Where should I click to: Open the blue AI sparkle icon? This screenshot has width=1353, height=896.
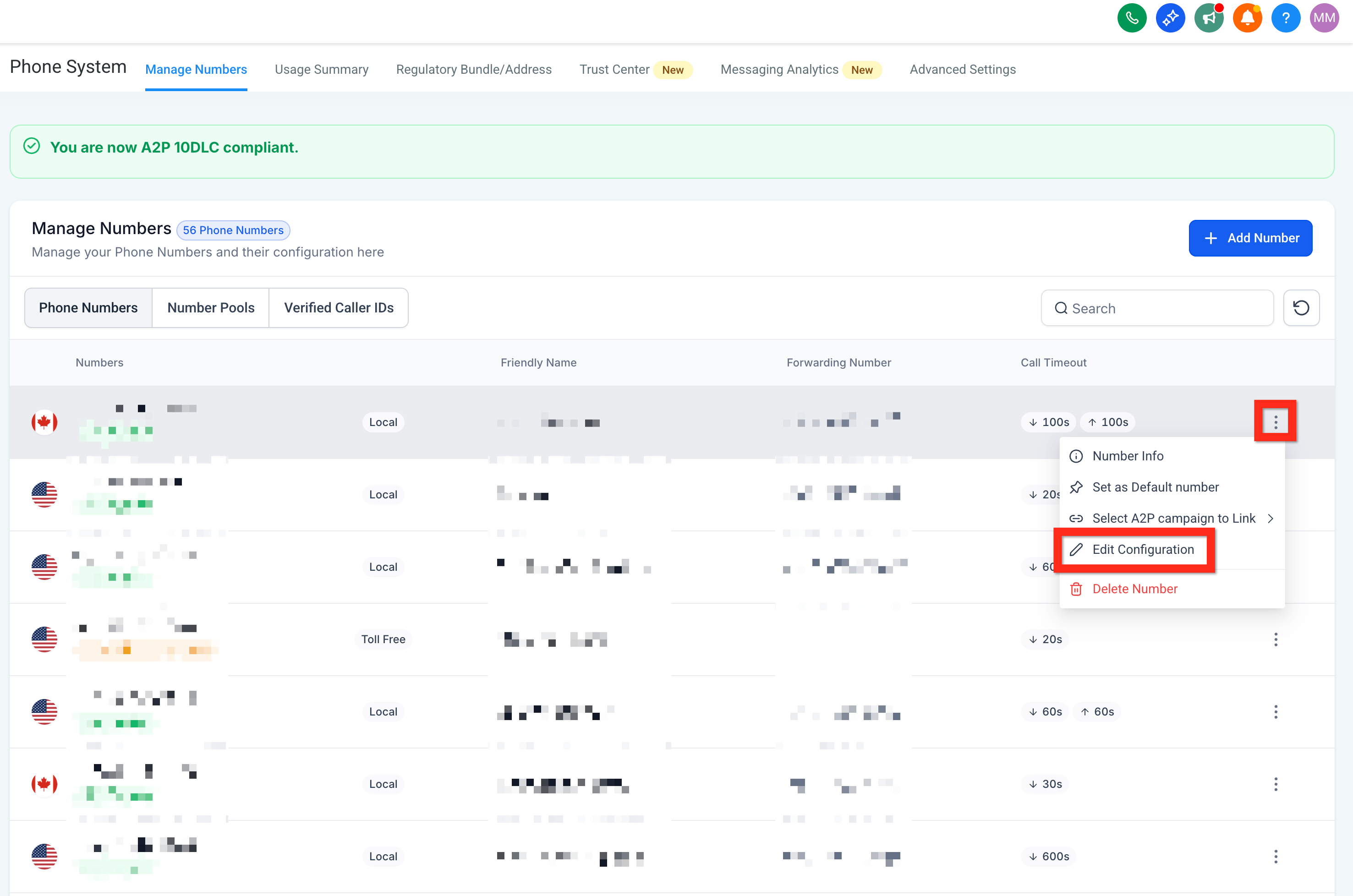click(x=1170, y=18)
